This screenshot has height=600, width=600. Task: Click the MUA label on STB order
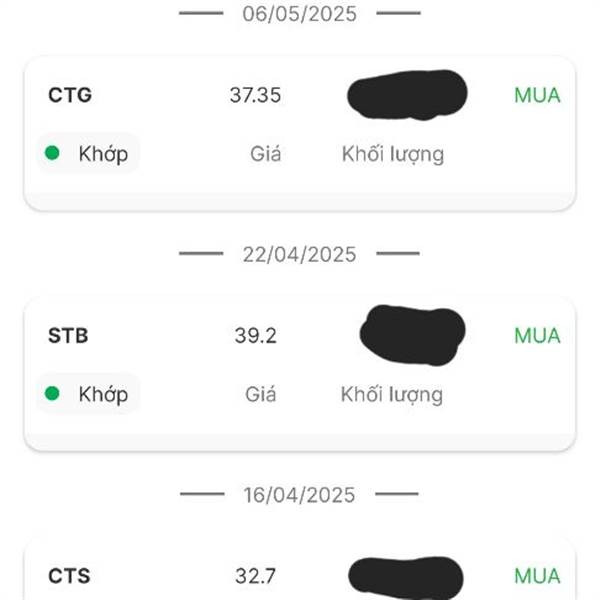tap(537, 336)
